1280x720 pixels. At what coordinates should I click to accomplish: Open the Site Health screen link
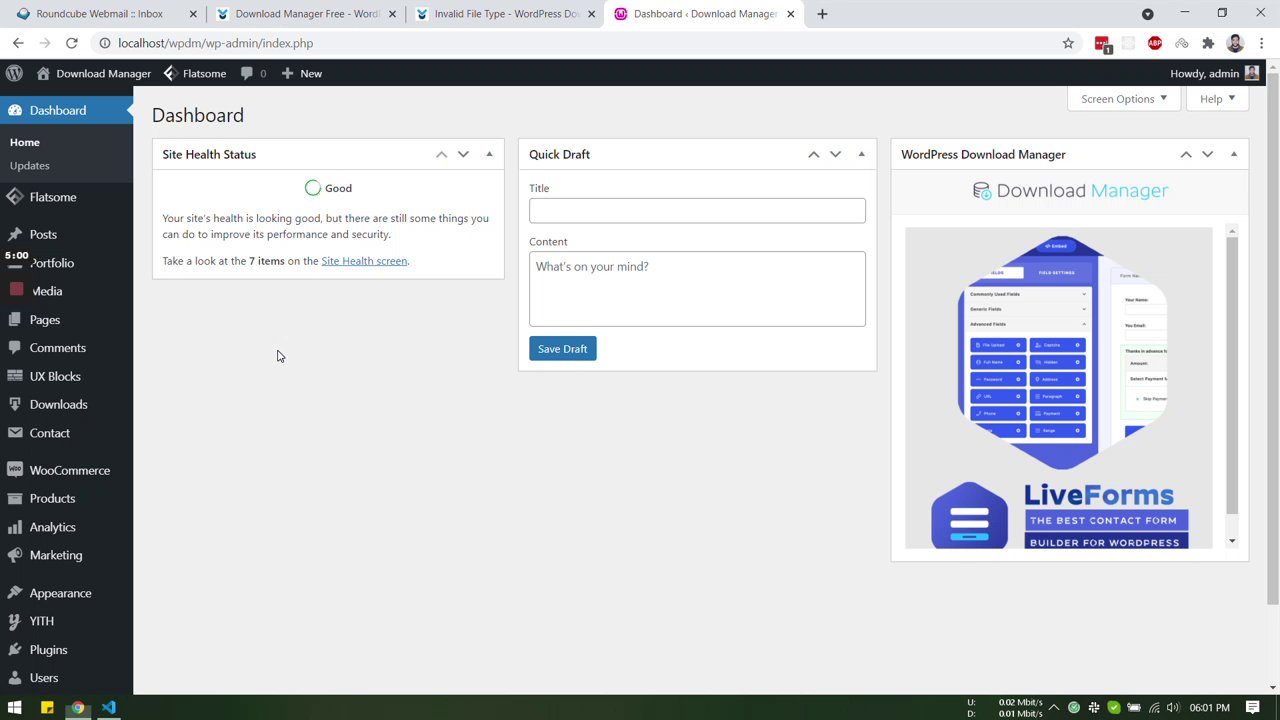(364, 261)
